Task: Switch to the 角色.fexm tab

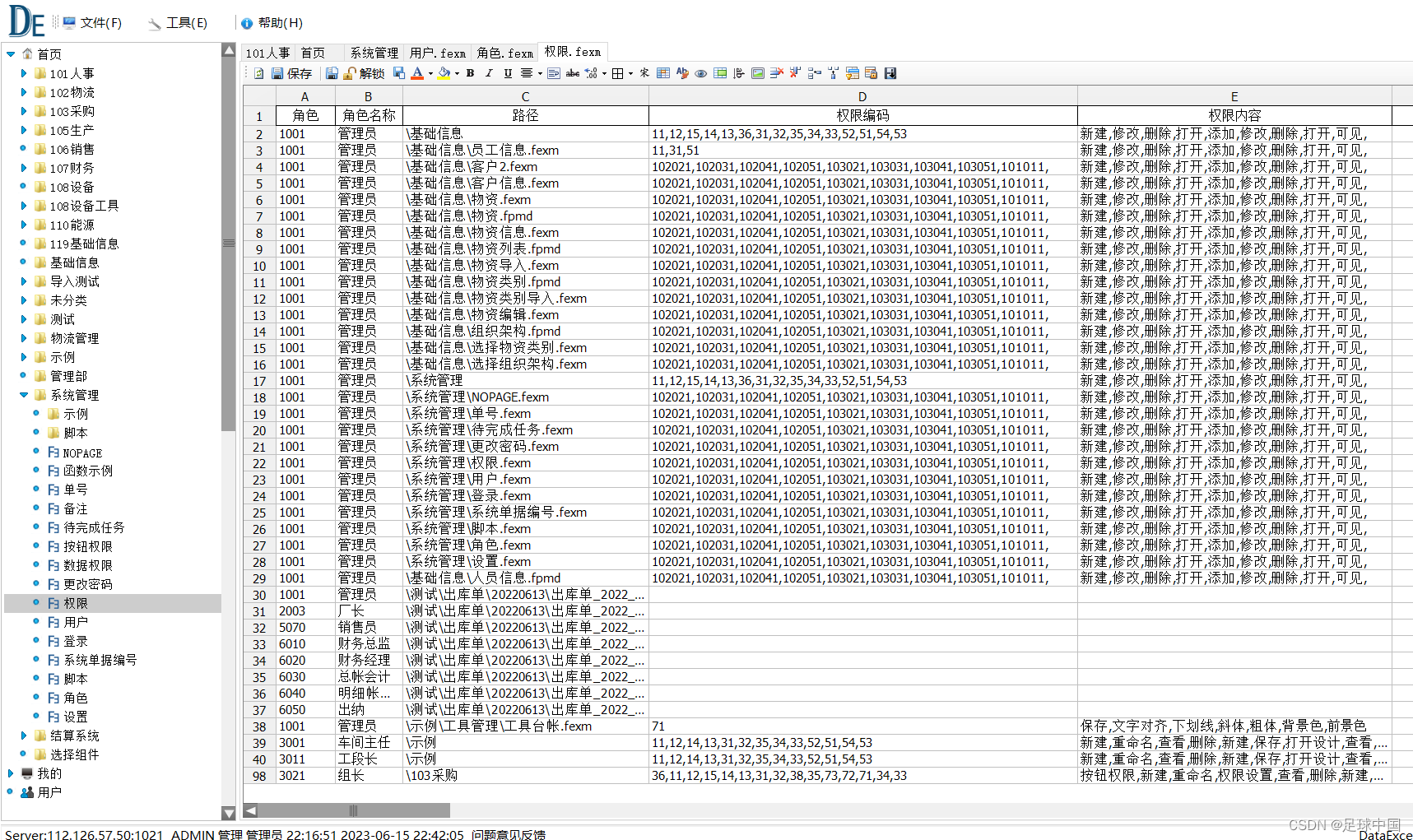Action: tap(504, 53)
